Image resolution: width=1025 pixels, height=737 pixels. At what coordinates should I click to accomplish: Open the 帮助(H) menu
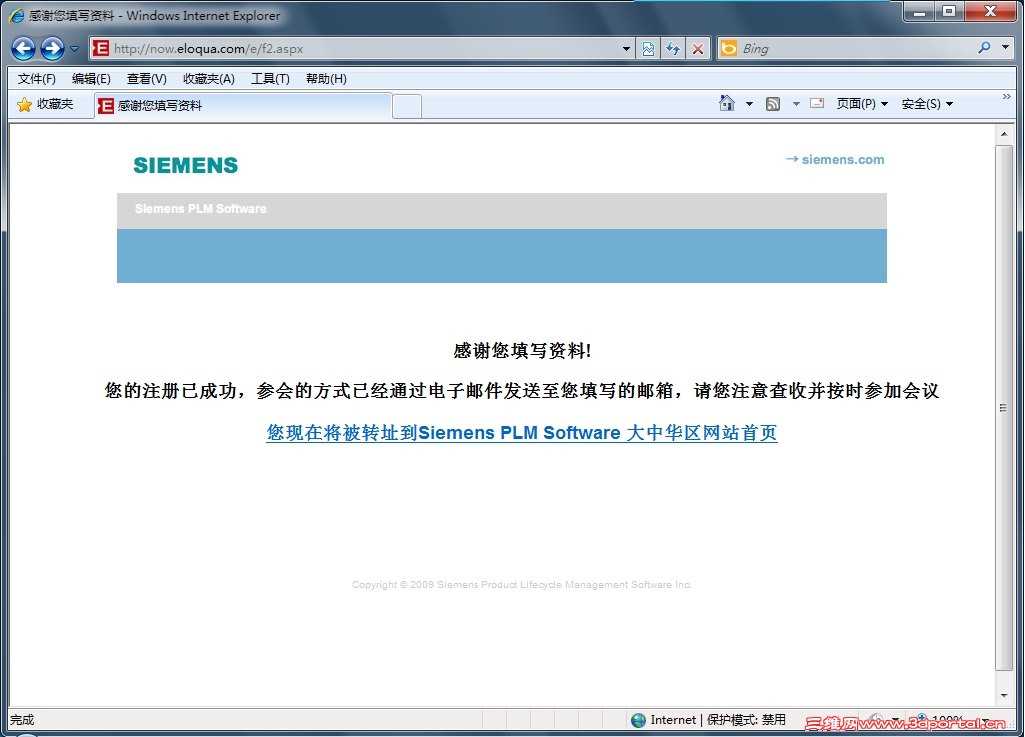point(326,79)
